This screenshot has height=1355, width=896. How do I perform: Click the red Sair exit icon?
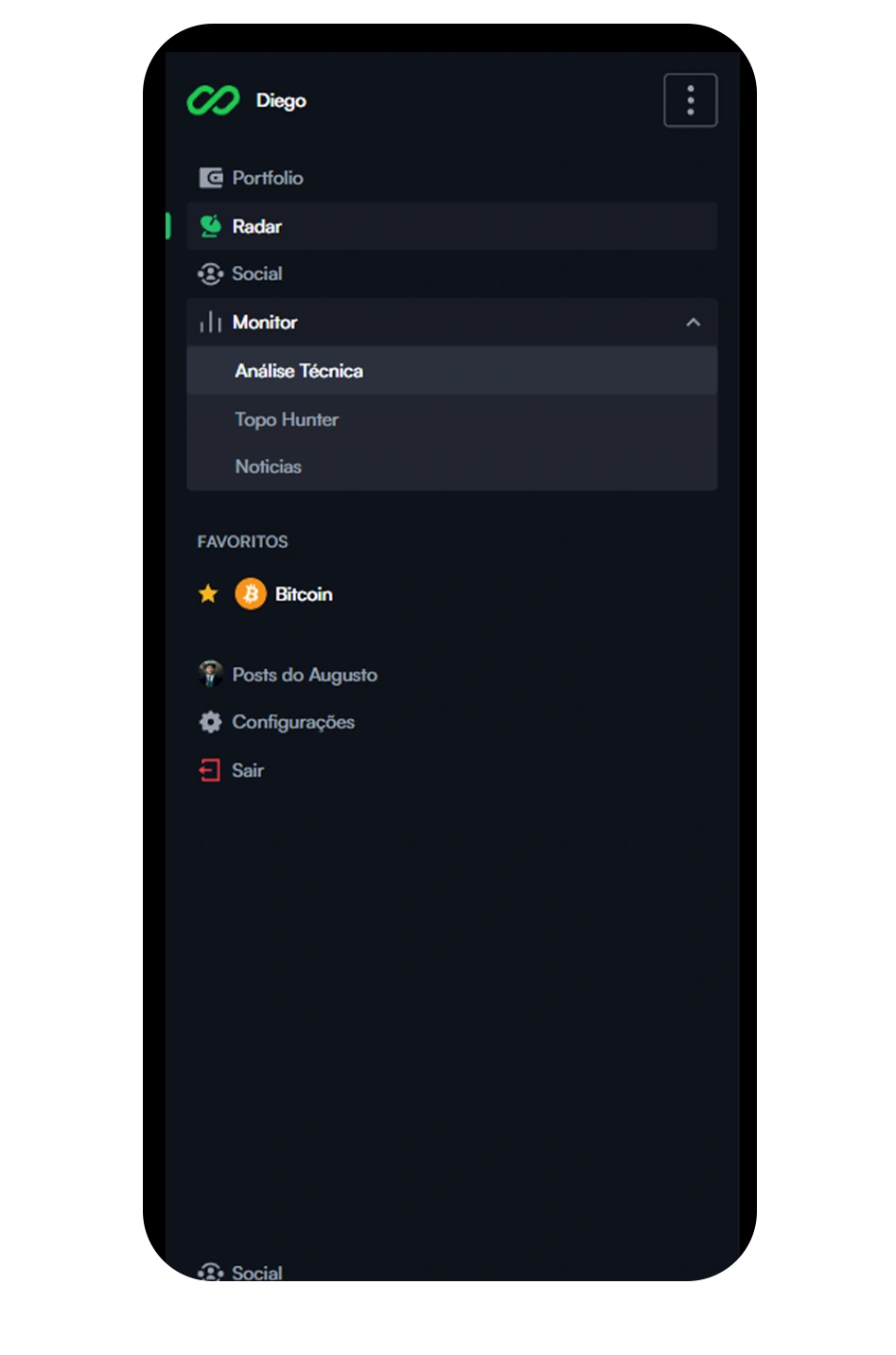(209, 770)
